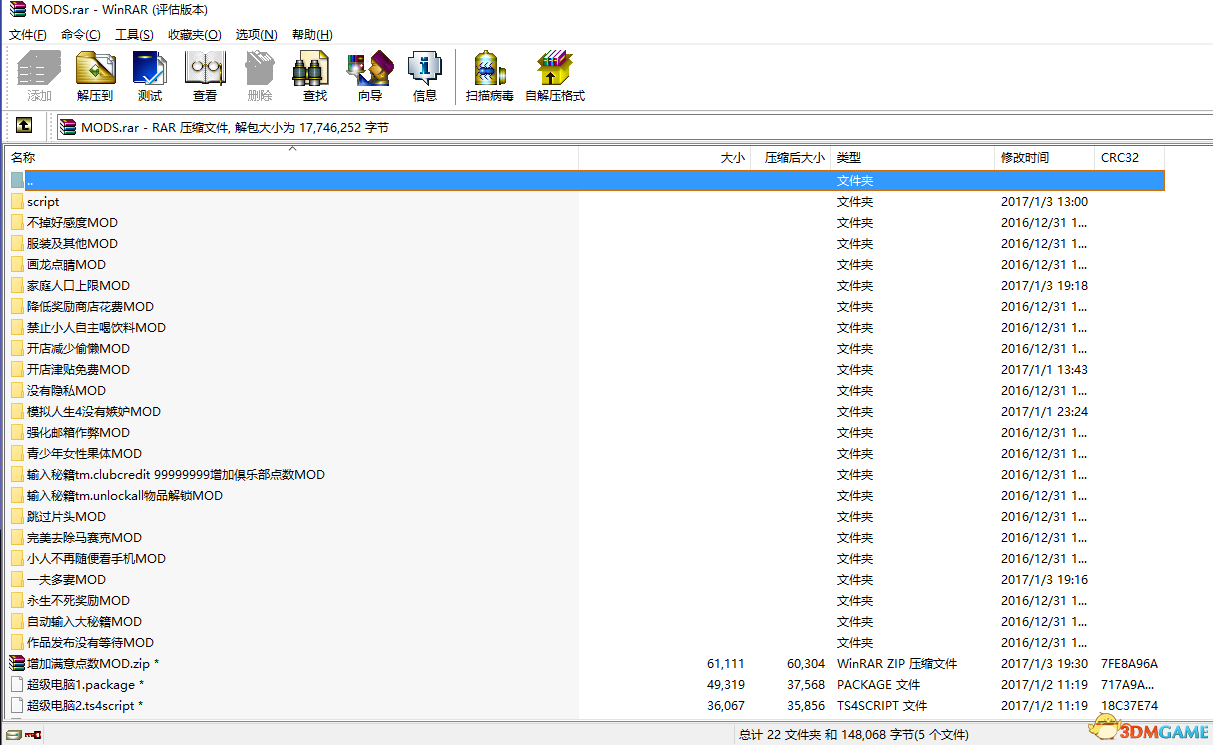Viewport: 1213px width, 745px height.
Task: Select the 青少年女性果体MOD folder
Action: (x=84, y=453)
